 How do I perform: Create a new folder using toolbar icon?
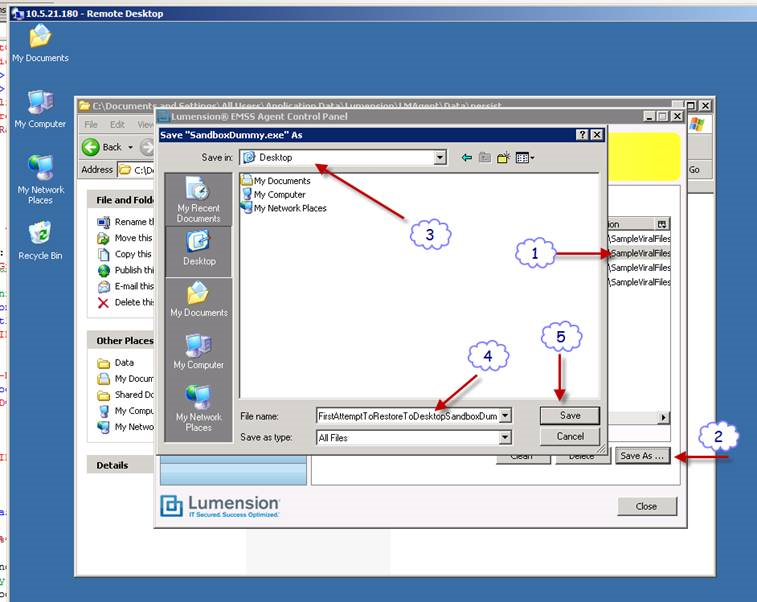point(504,158)
